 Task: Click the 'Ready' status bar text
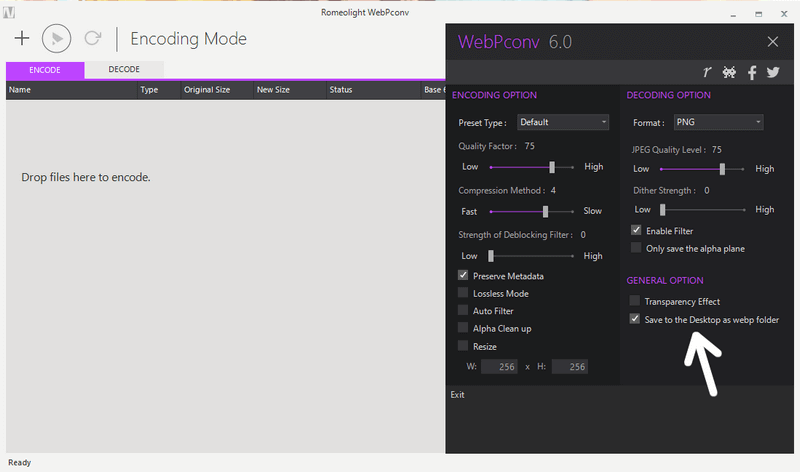(19, 462)
